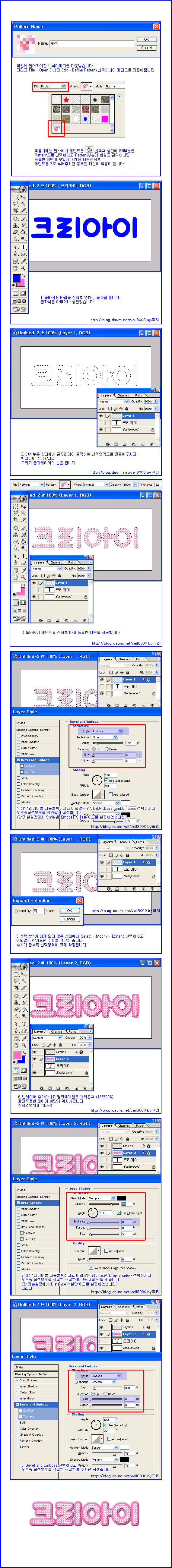Viewport: 172px width, 1568px height.
Task: Open Fill dropdown in options bar with Tolerance
Action: [30, 484]
